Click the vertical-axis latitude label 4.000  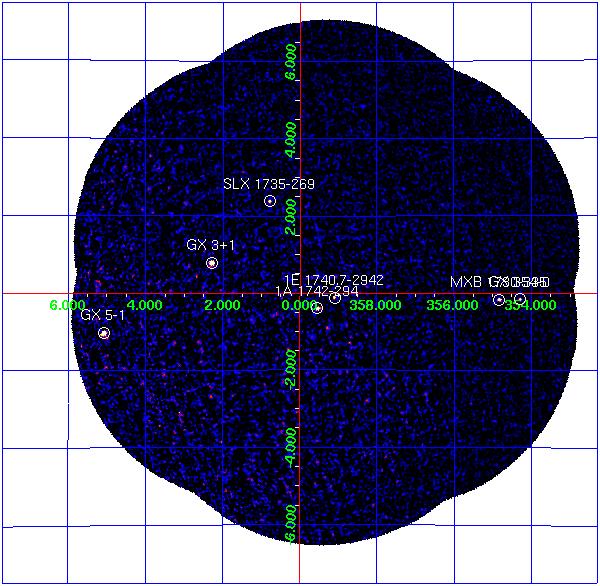(291, 139)
